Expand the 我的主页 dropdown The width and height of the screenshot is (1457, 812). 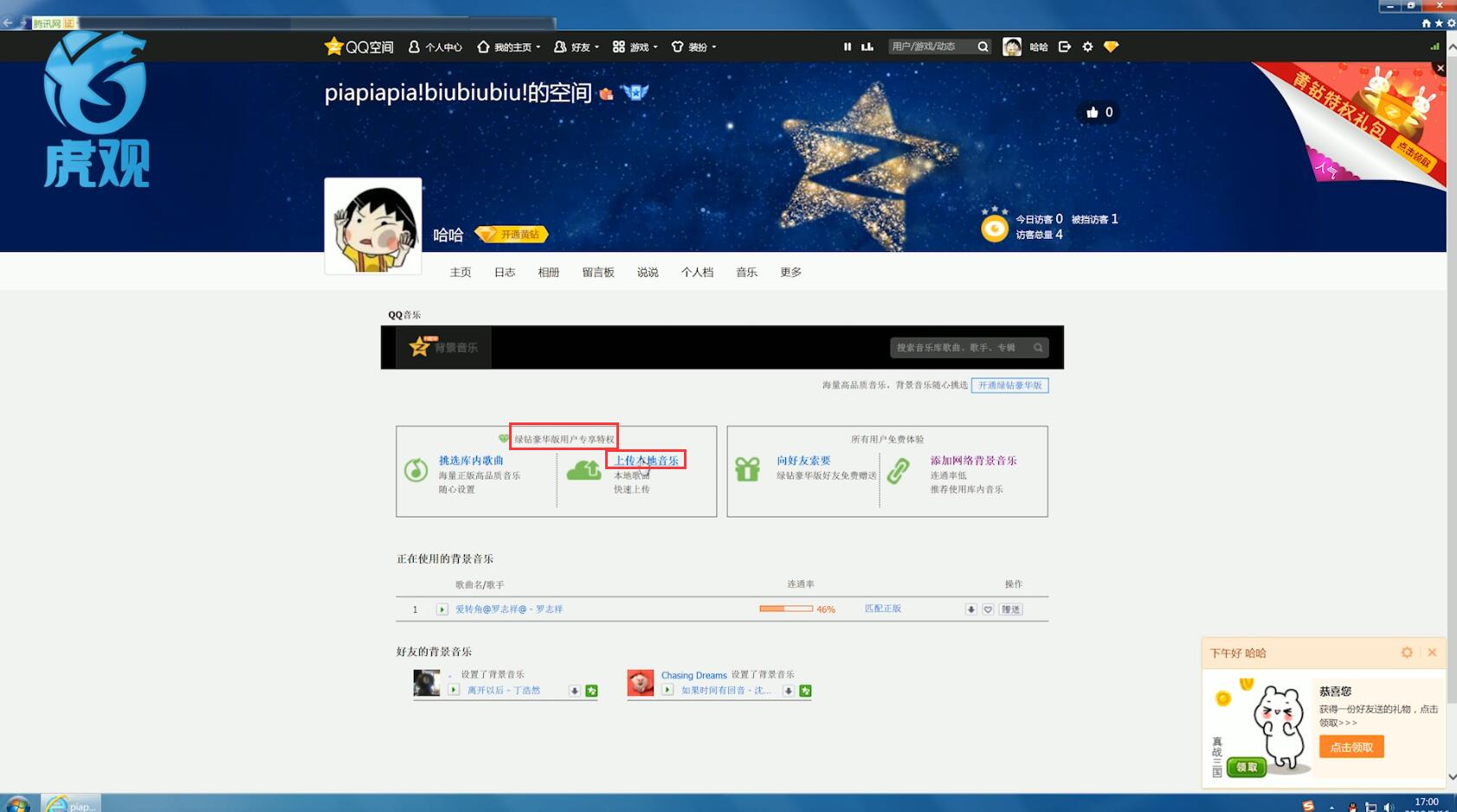509,47
